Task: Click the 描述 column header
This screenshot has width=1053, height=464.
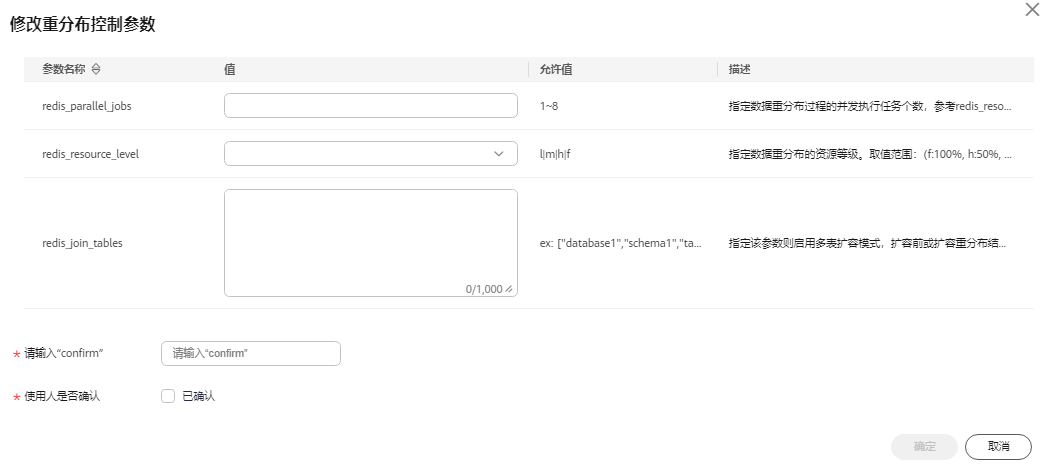Action: (739, 69)
